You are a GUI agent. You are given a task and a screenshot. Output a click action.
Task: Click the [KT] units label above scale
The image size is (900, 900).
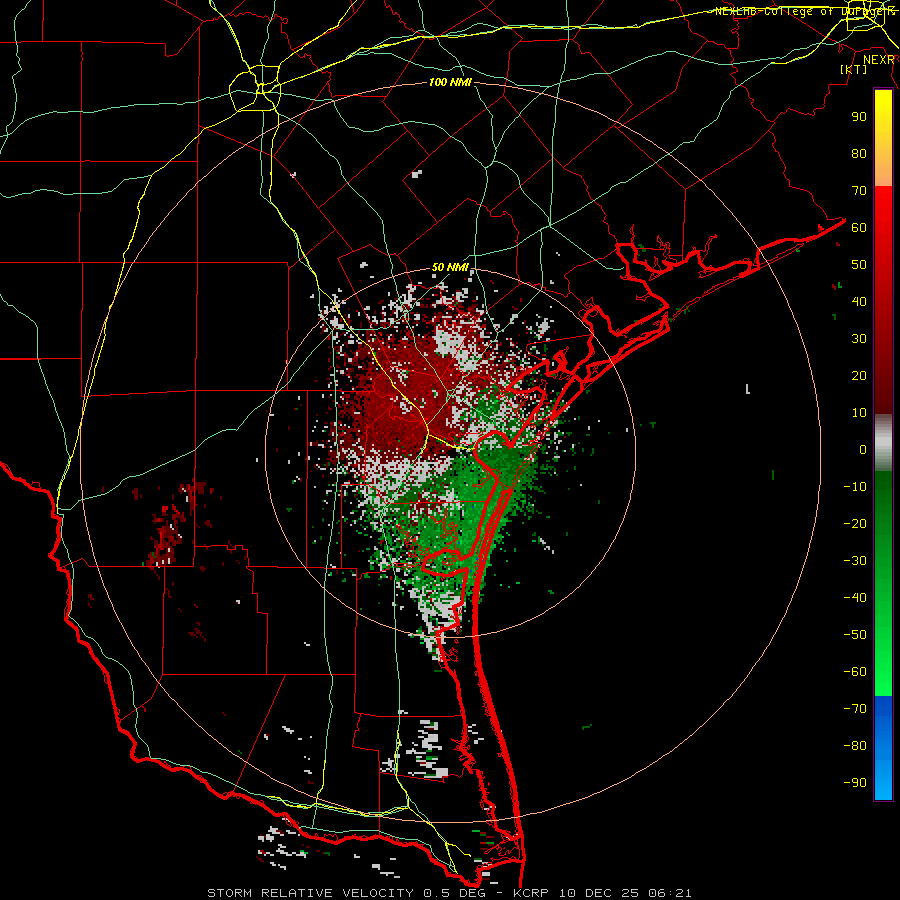(x=854, y=69)
